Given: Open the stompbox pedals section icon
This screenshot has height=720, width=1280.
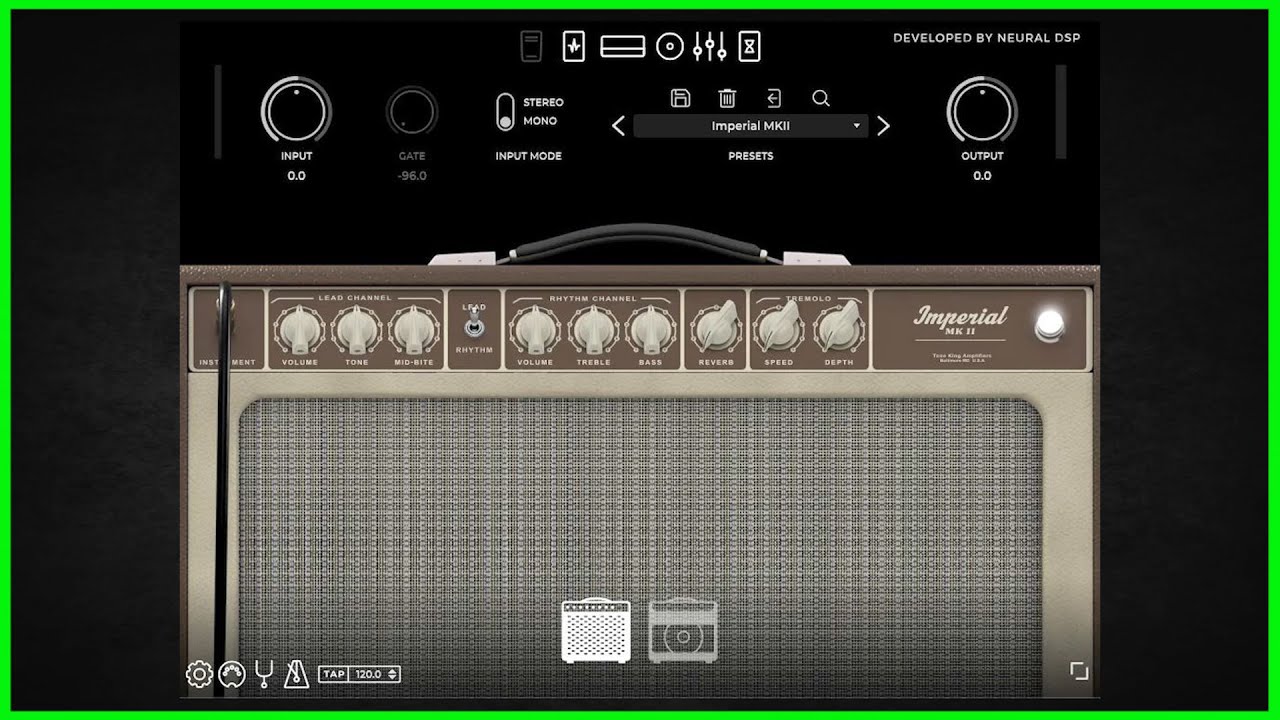Looking at the screenshot, I should click(x=532, y=46).
